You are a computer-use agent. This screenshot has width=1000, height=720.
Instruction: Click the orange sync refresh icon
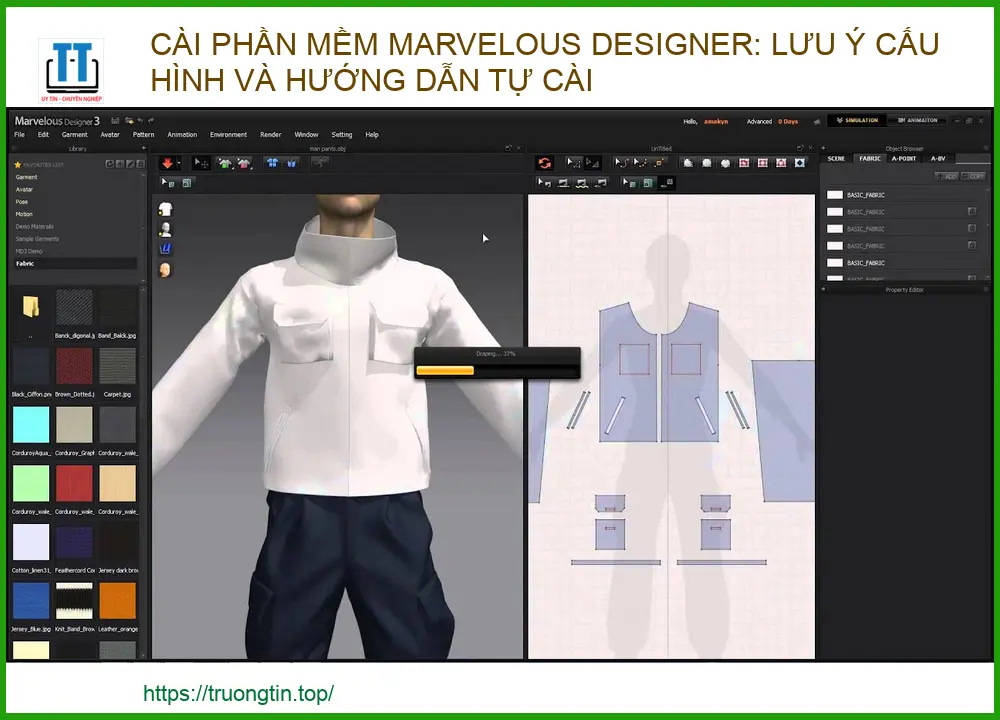[x=544, y=163]
